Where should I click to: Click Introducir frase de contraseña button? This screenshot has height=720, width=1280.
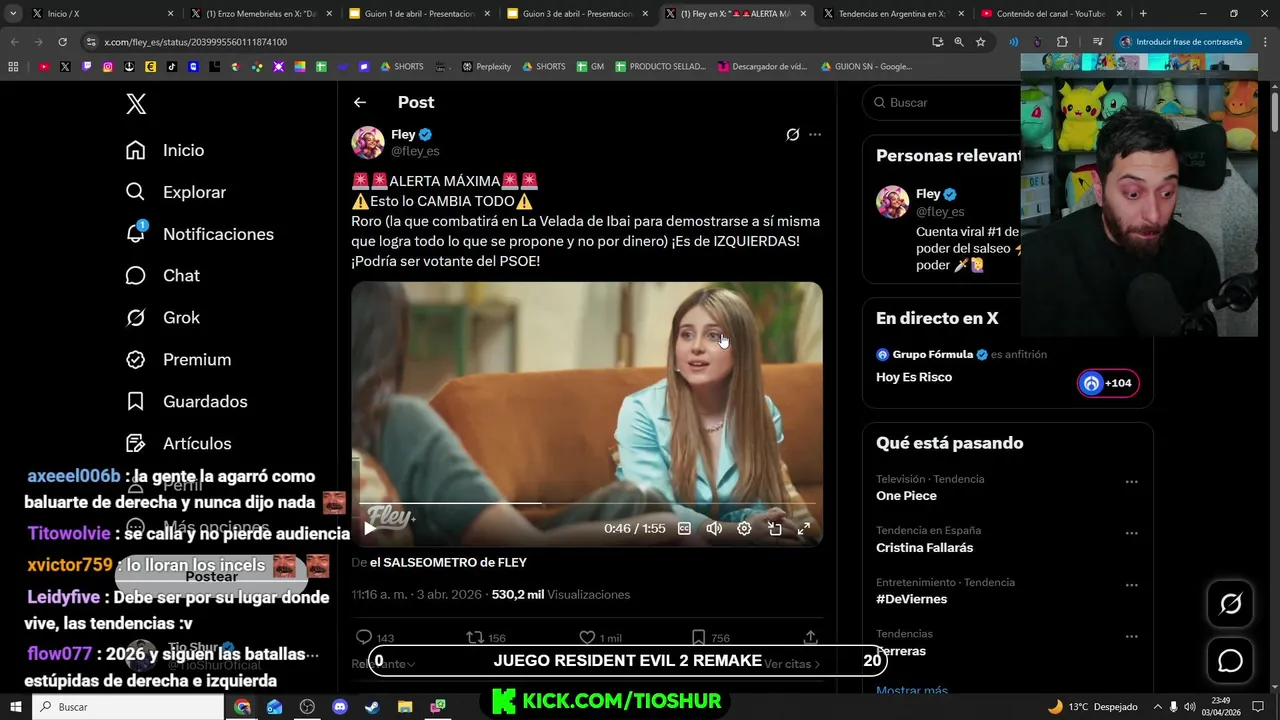1183,42
